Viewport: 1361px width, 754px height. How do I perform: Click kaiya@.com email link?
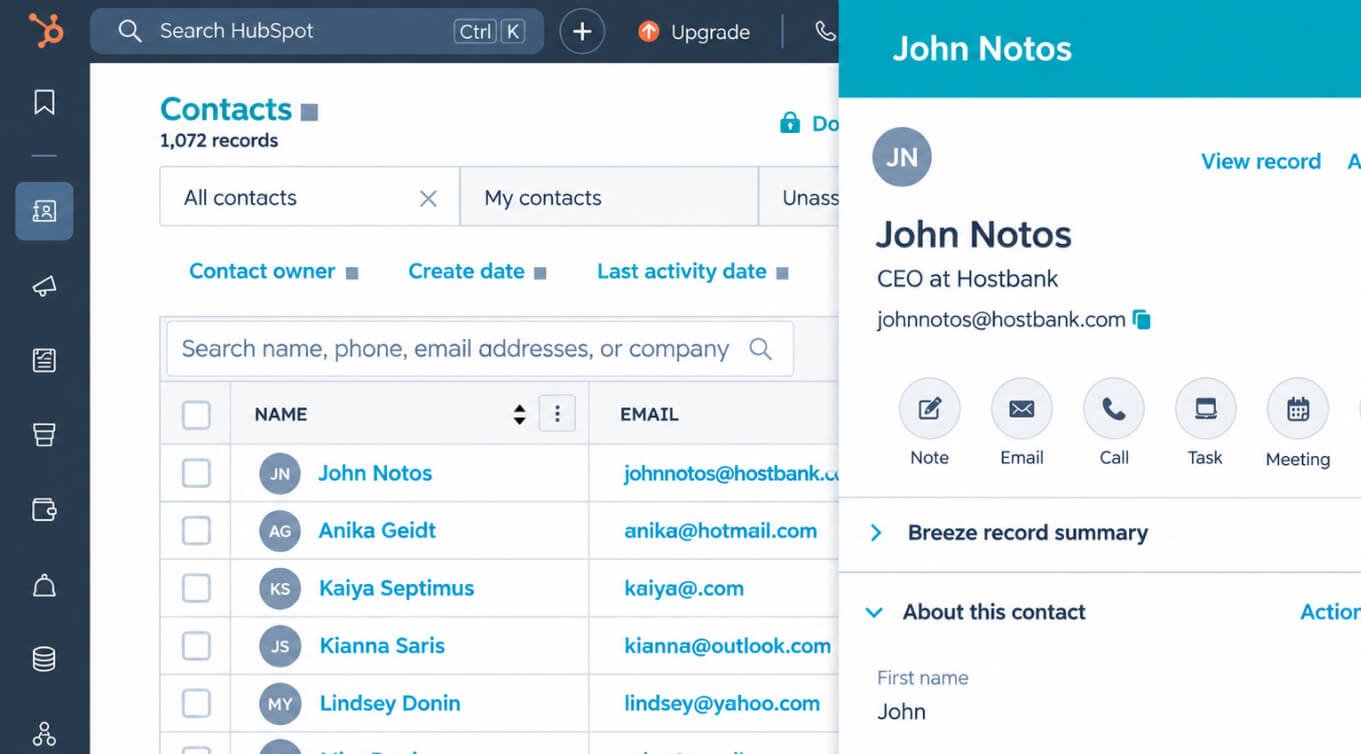pos(684,589)
